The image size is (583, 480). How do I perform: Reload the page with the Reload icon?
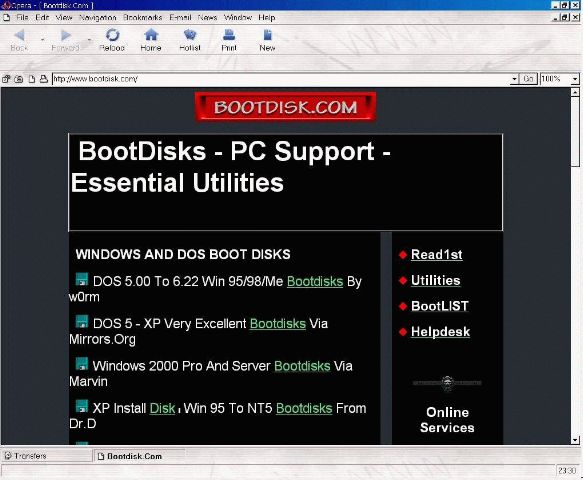pyautogui.click(x=112, y=35)
